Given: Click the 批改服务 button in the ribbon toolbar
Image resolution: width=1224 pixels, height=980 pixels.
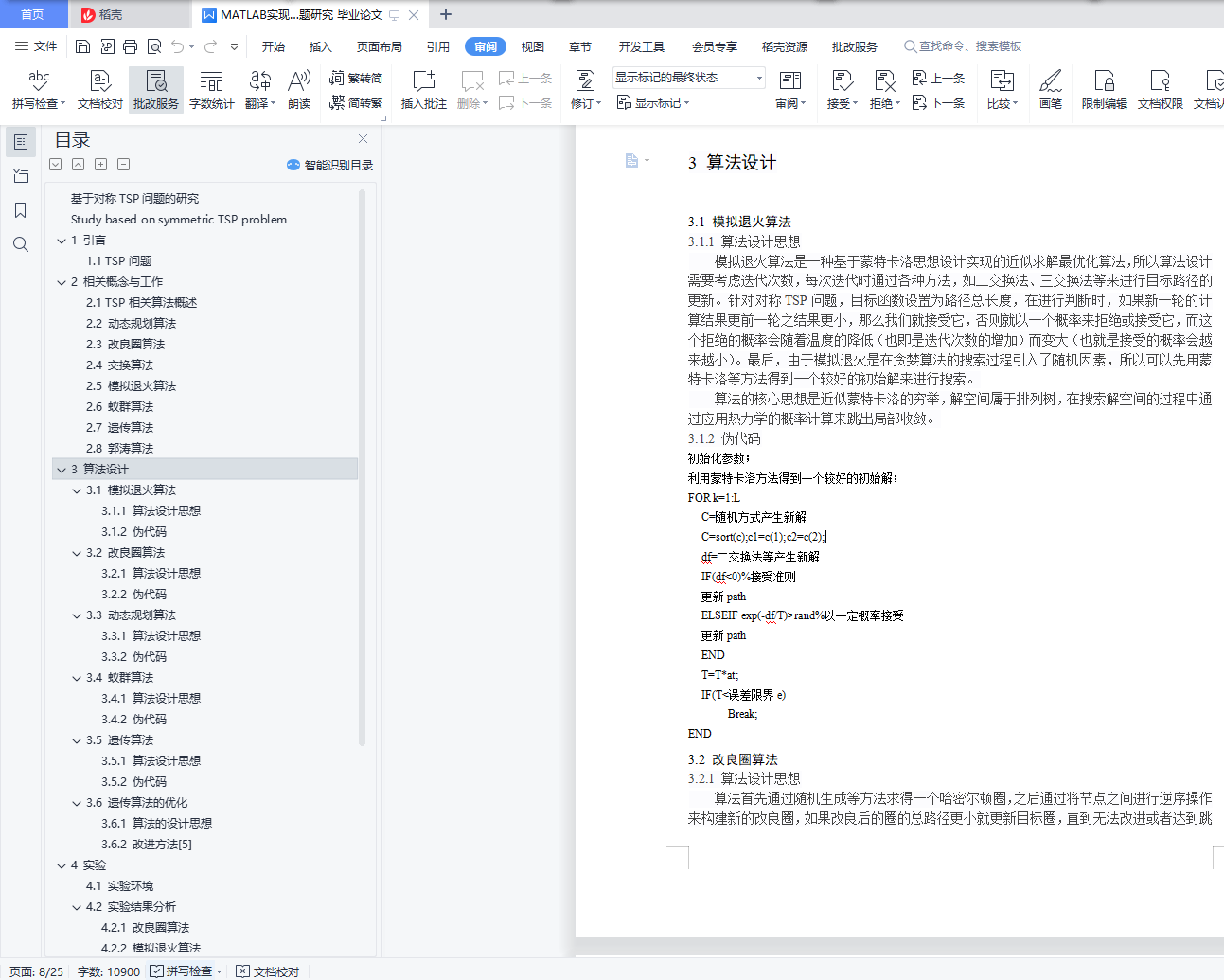Looking at the screenshot, I should click(x=155, y=90).
